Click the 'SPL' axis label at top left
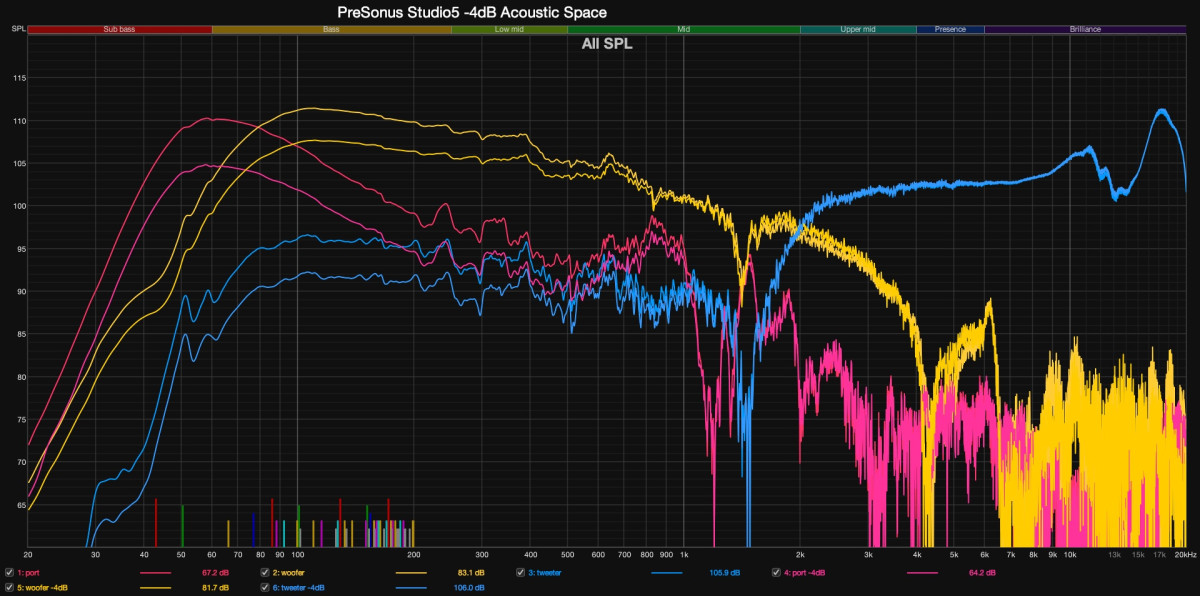 pos(18,30)
